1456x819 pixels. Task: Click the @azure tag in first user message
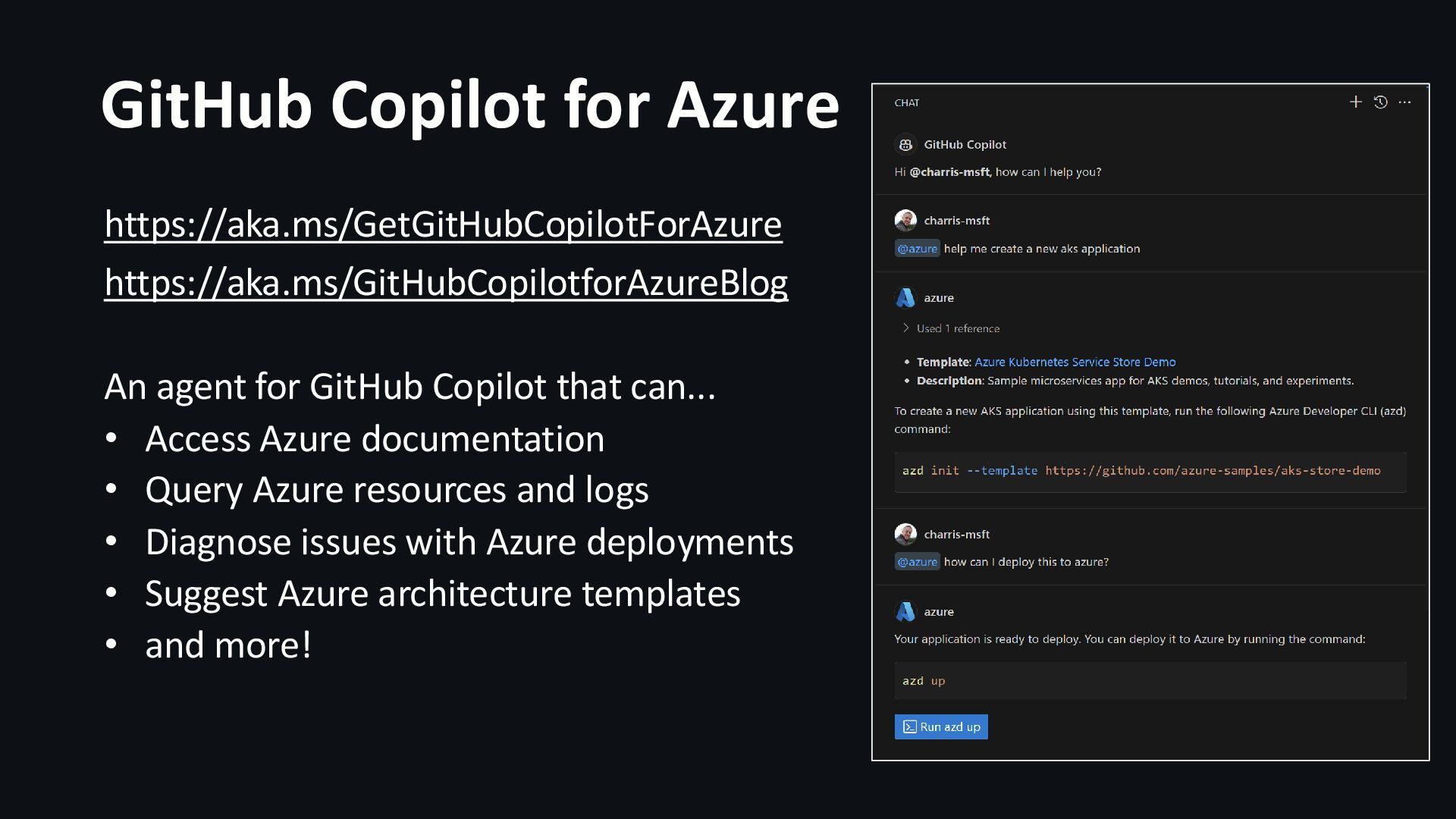point(917,249)
